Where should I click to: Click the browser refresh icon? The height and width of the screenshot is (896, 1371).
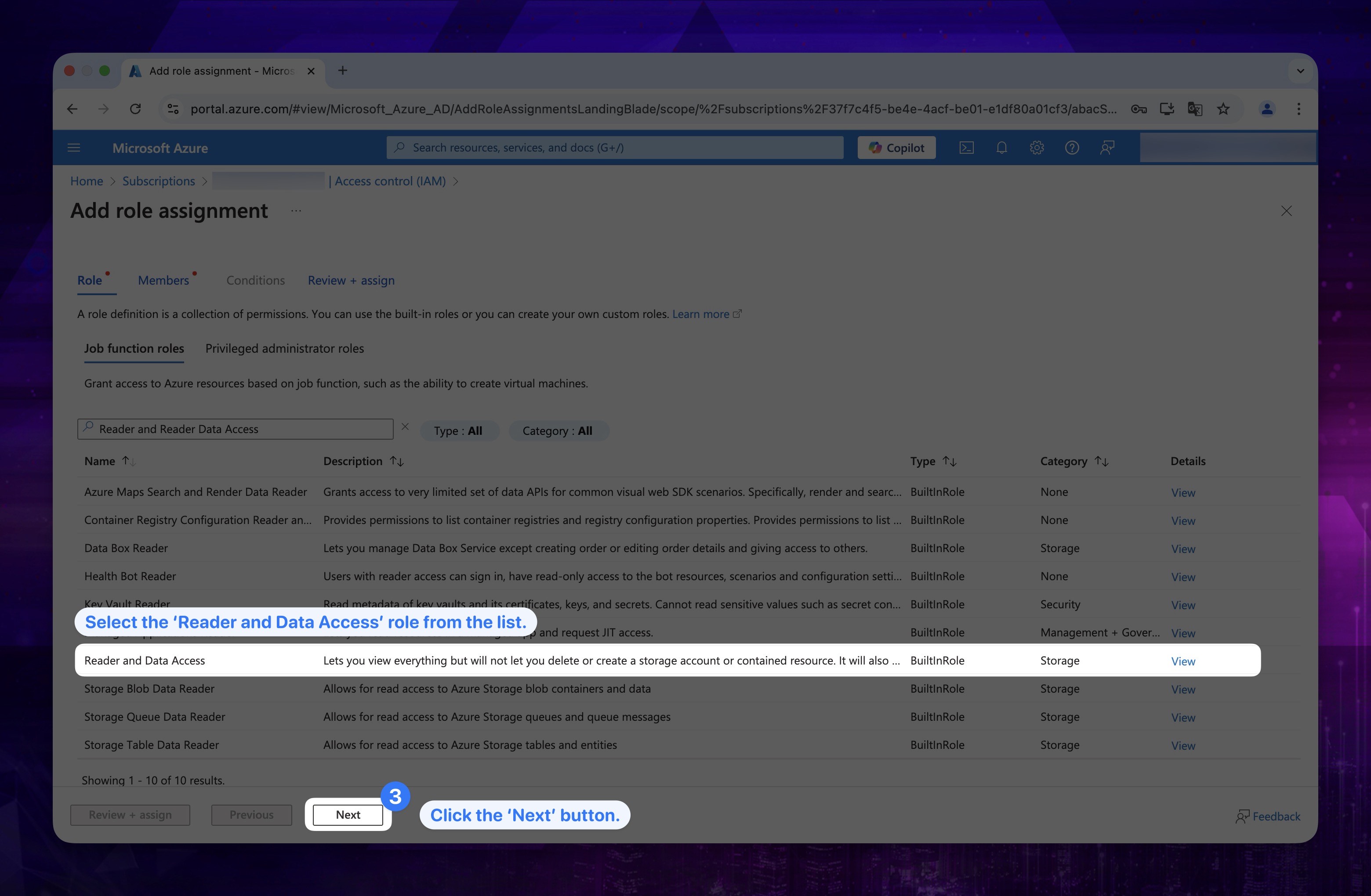[135, 109]
